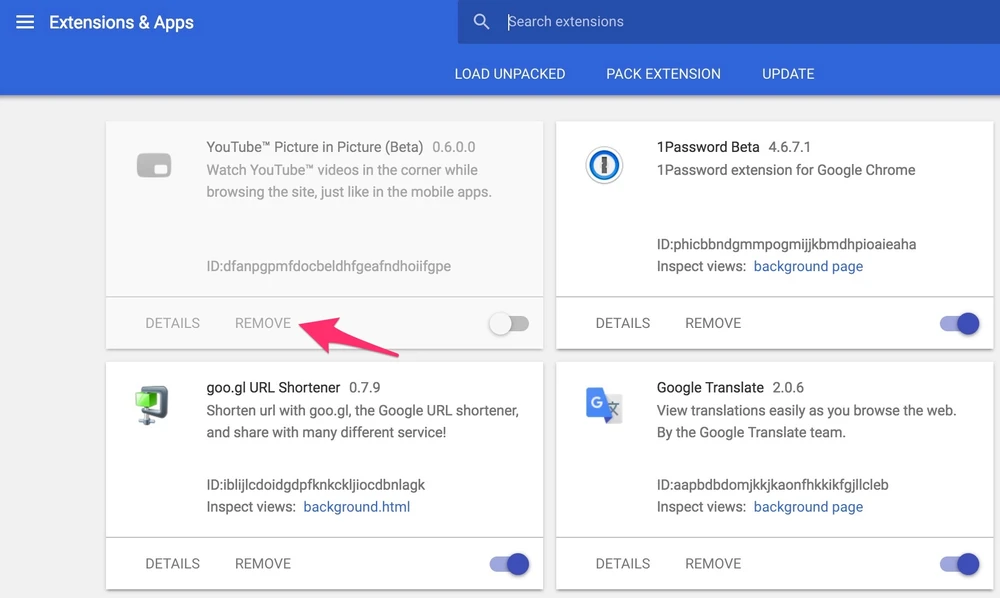Turn off goo.gl URL Shortener toggle
The width and height of the screenshot is (1000, 598).
[509, 564]
